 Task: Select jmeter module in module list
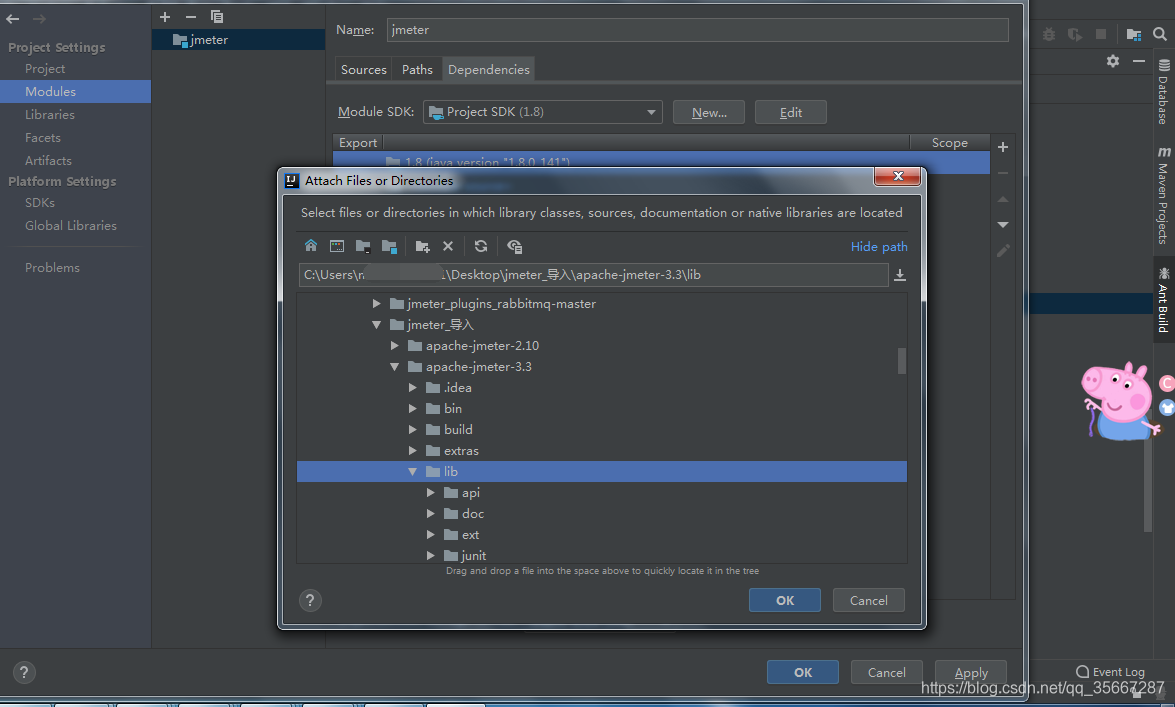point(238,40)
